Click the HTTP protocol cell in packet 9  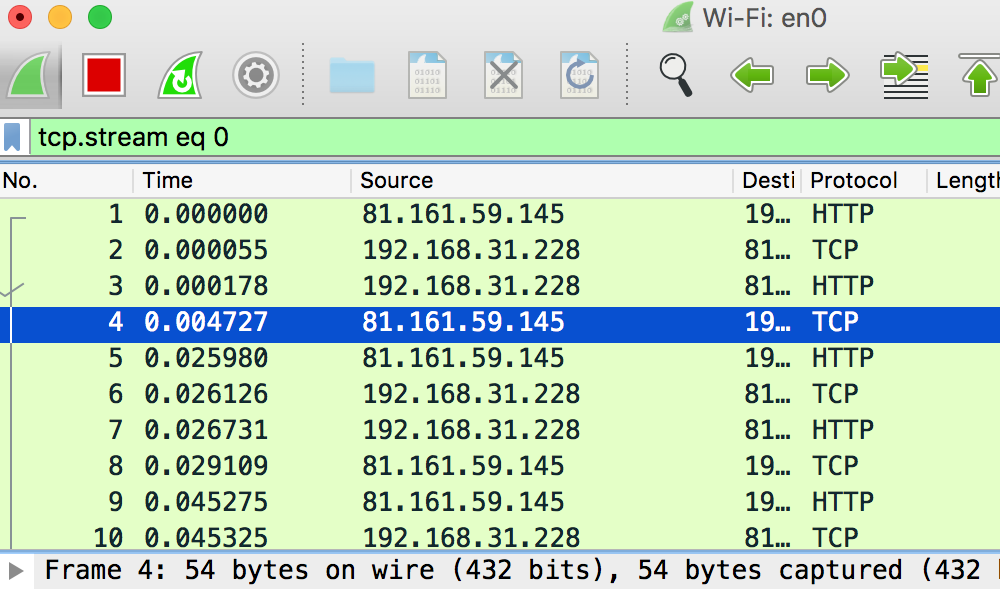pos(842,502)
